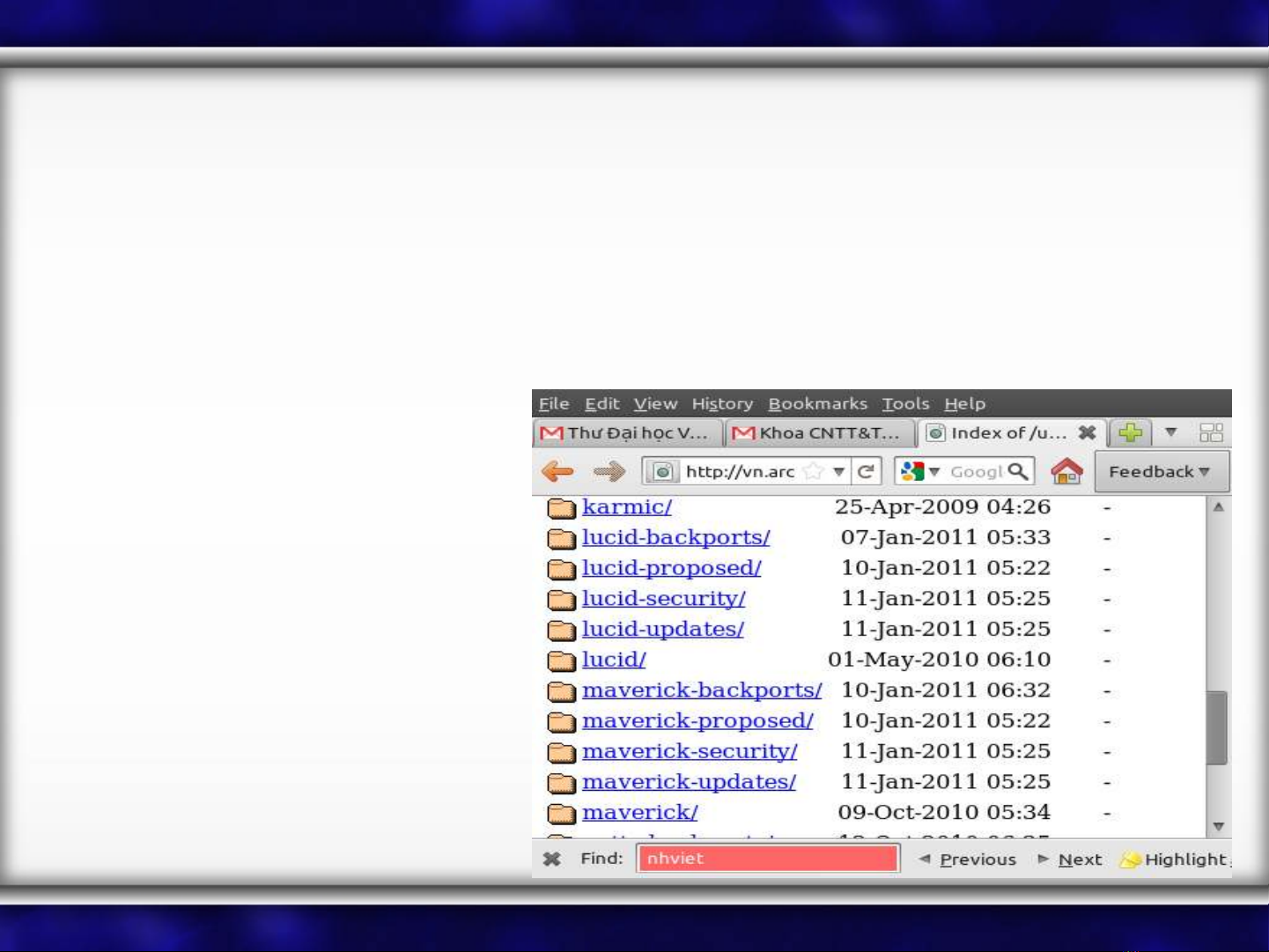
Task: Switch to the Khoa CNTT&T tab
Action: click(819, 433)
